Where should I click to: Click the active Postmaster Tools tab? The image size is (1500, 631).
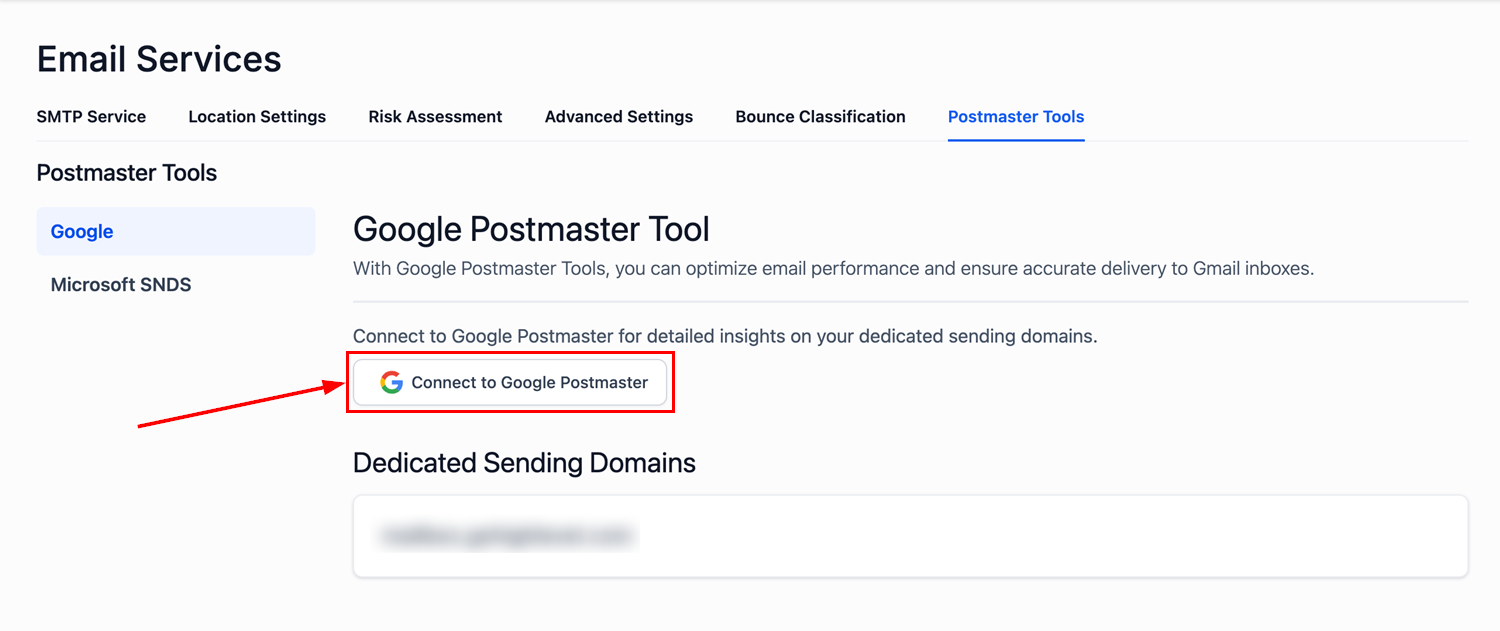point(1016,117)
